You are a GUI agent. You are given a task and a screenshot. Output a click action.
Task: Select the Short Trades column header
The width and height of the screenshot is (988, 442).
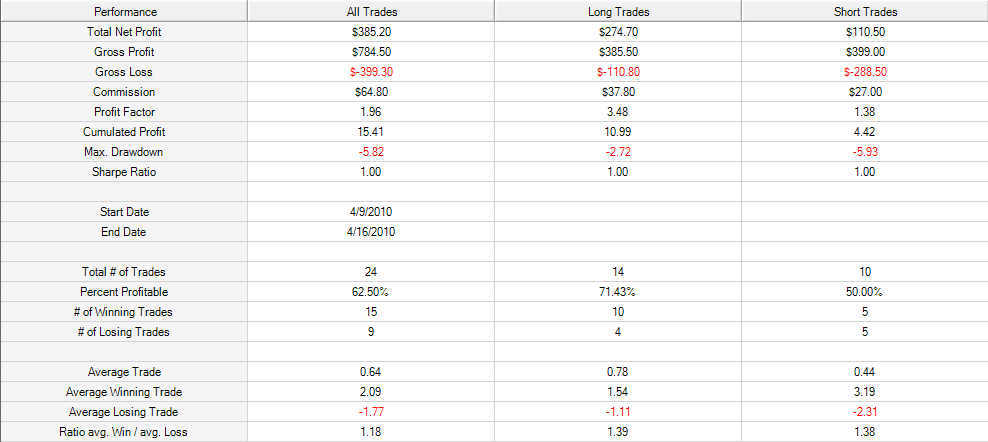pos(864,11)
